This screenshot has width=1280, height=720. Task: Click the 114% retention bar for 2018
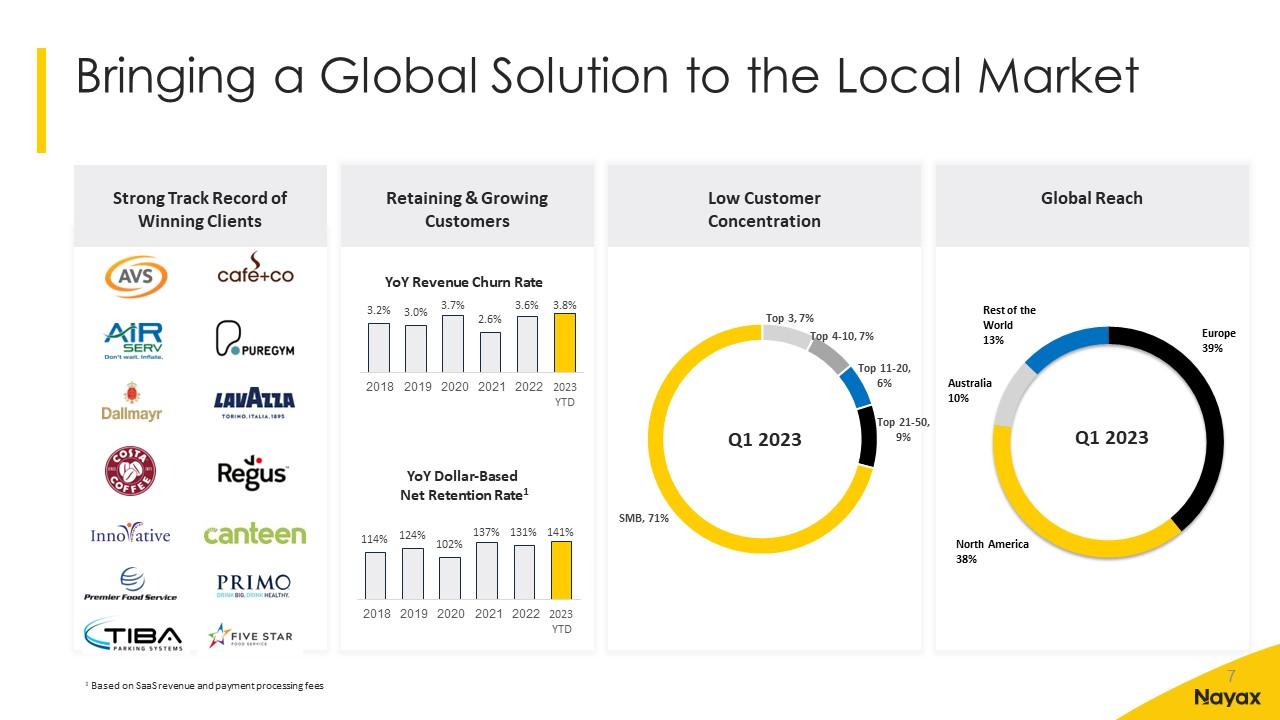click(x=376, y=575)
